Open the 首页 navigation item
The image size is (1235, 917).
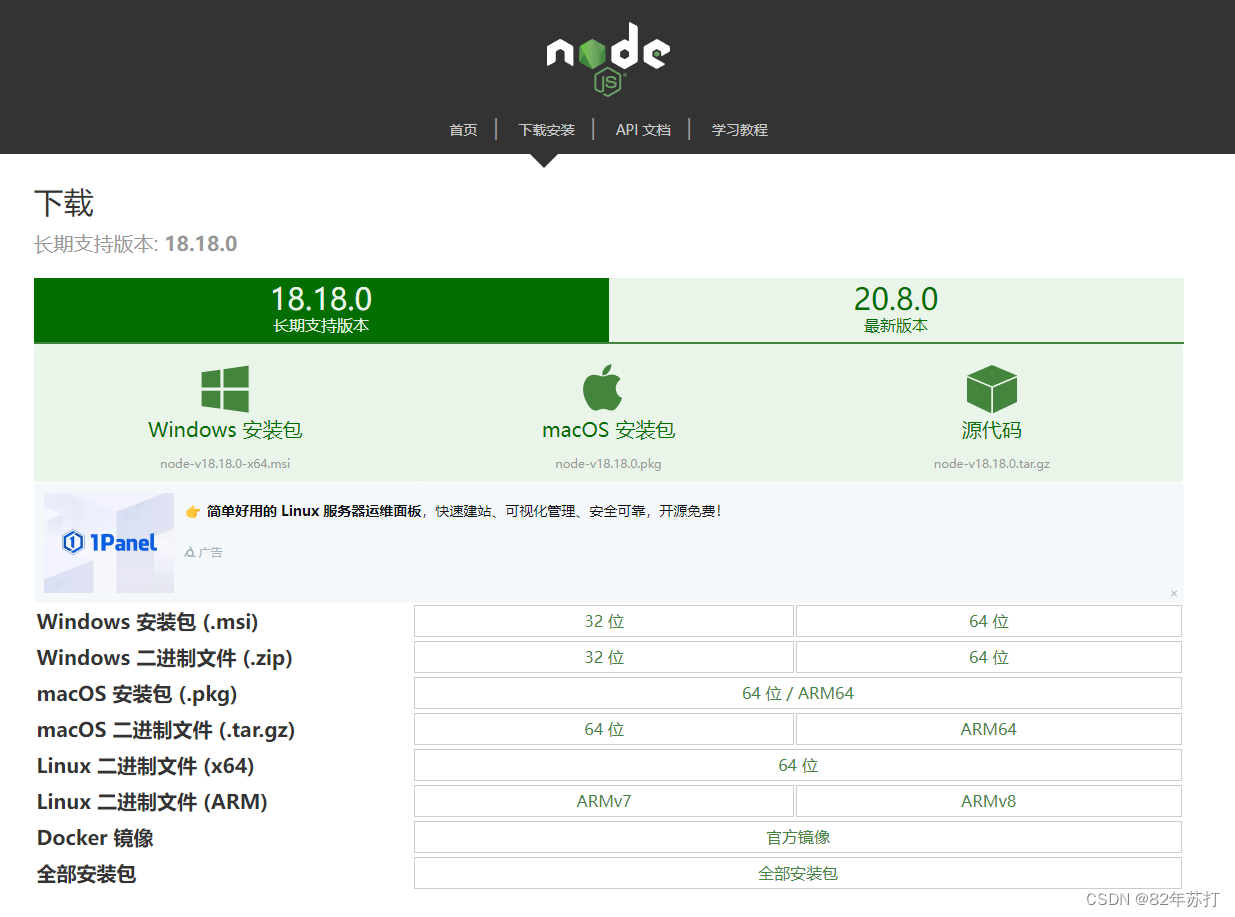[463, 130]
